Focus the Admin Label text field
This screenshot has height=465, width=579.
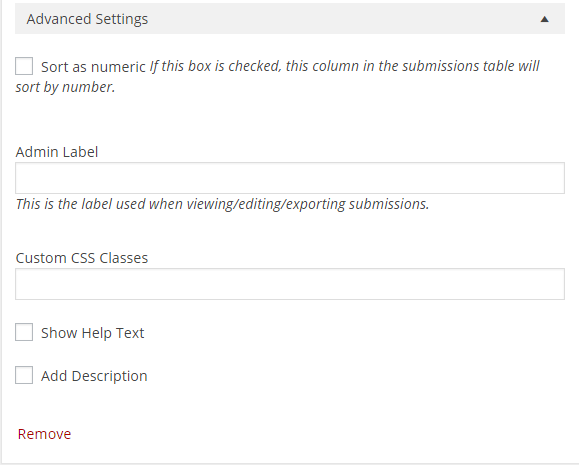coord(290,178)
